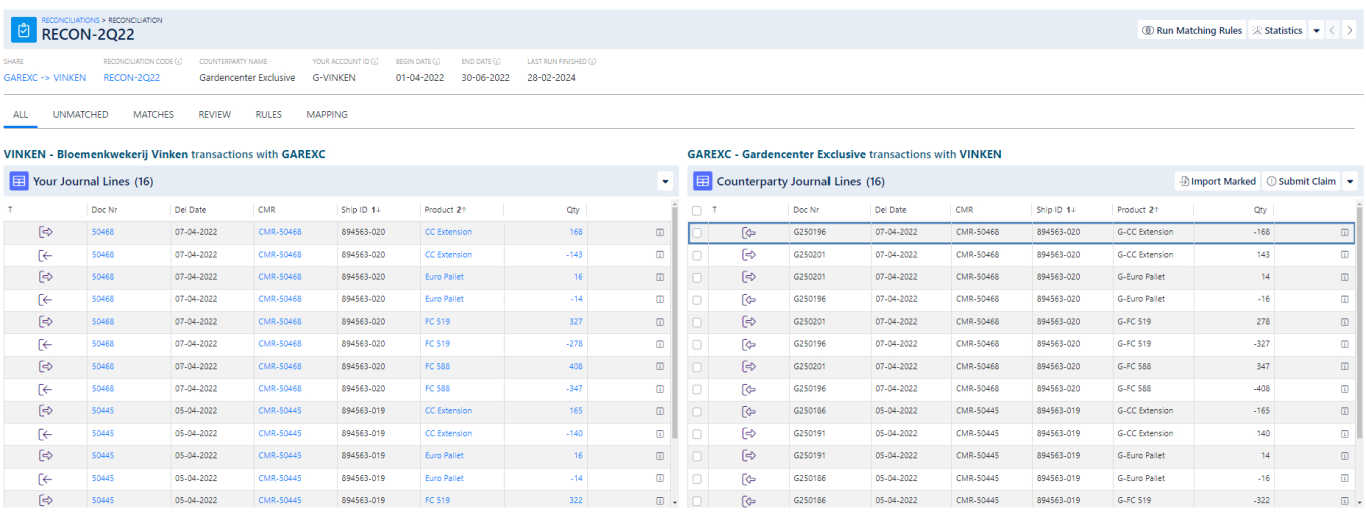Screen dimensions: 1366x513
Task: Open the MAPPING tab
Action: (x=327, y=115)
